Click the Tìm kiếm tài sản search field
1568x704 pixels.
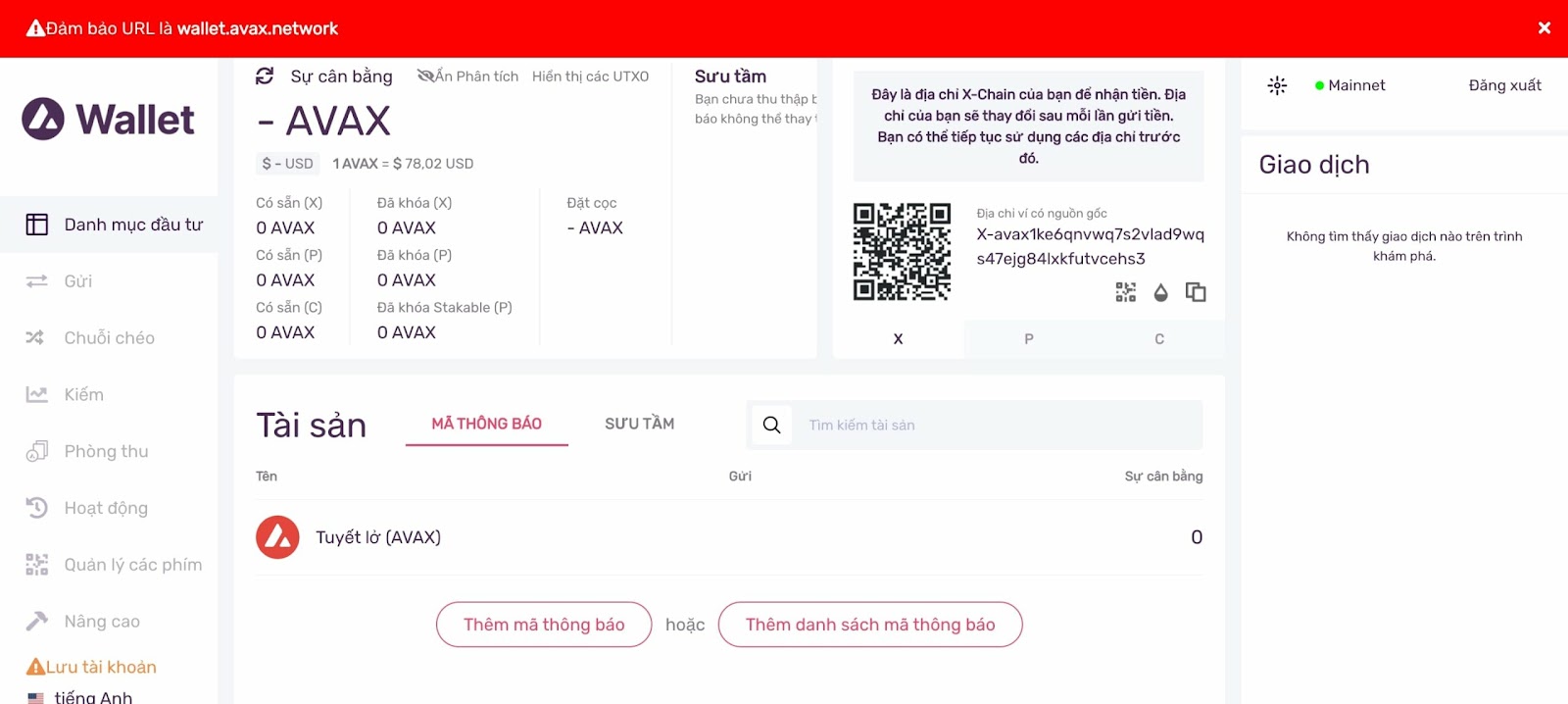coord(998,425)
